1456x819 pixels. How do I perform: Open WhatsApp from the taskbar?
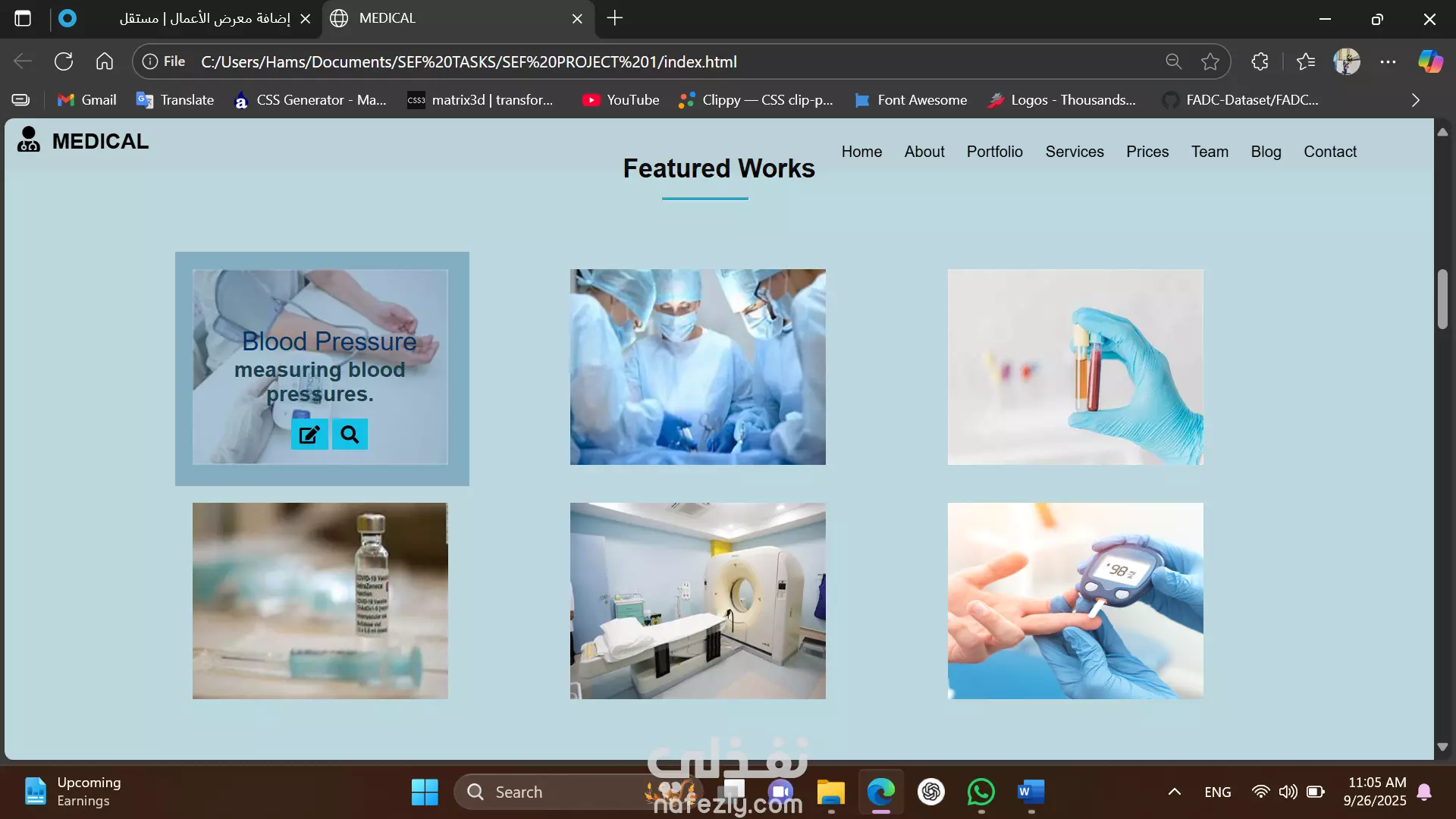981,792
